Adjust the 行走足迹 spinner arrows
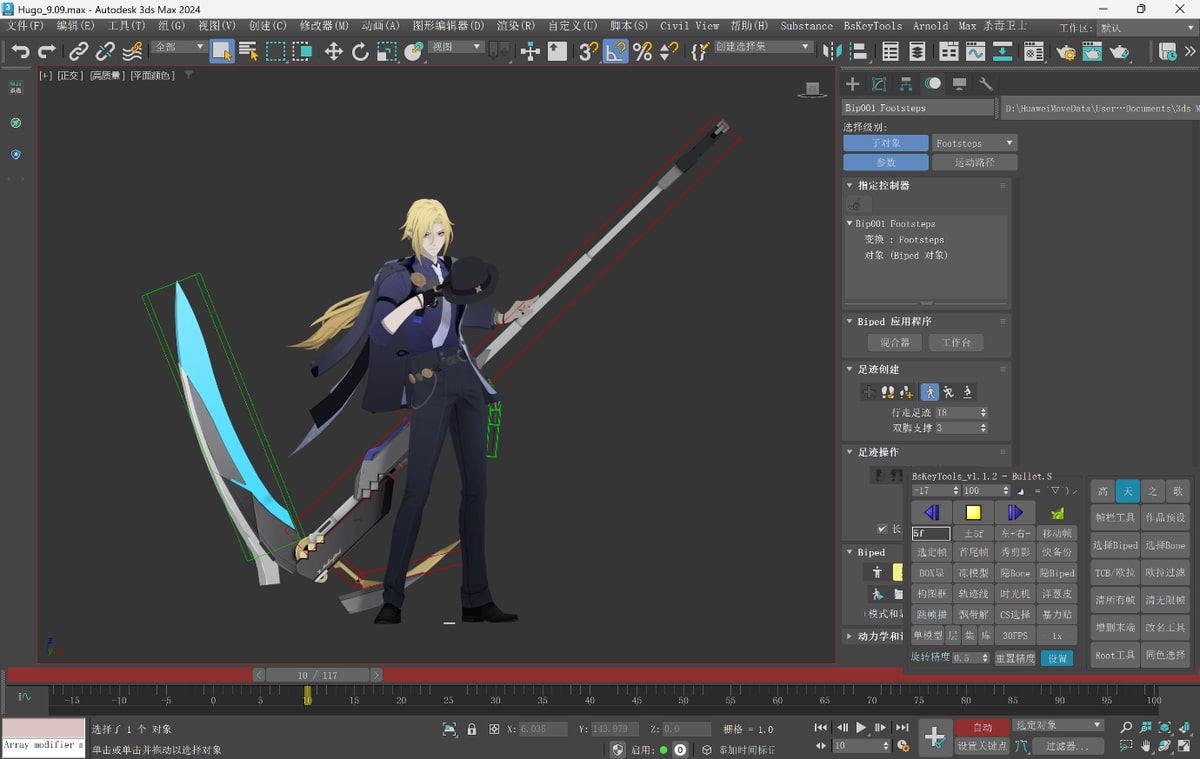 pyautogui.click(x=984, y=412)
